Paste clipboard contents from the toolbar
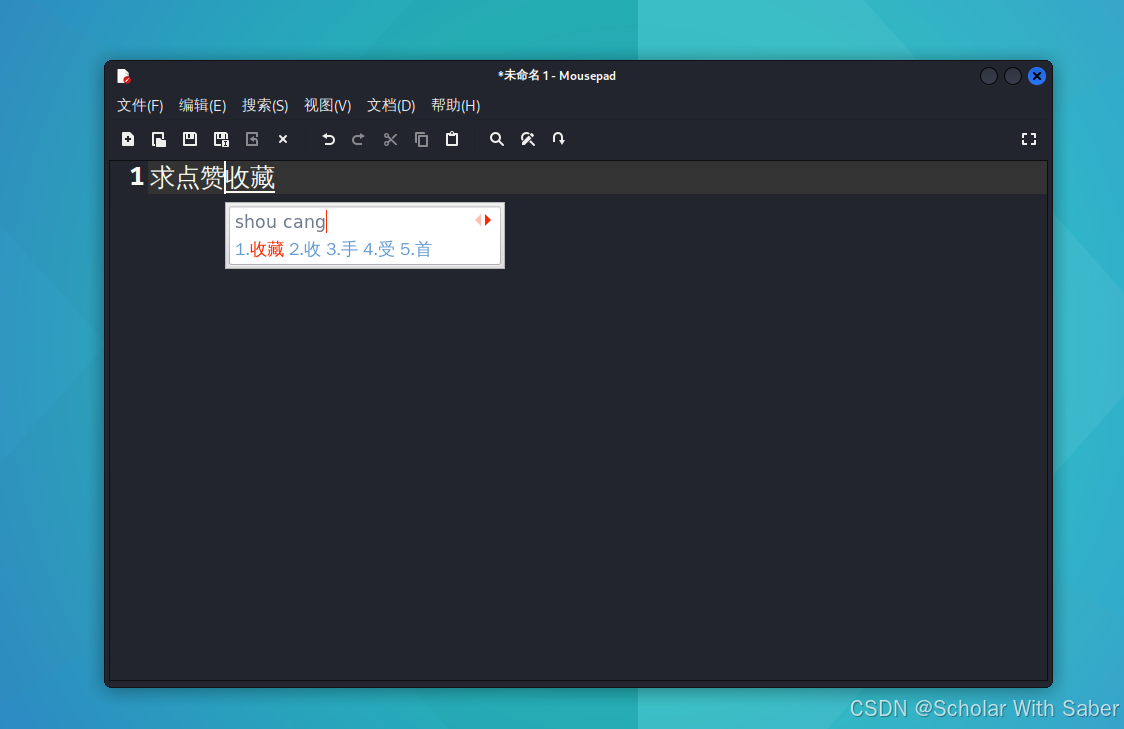Screen dimensions: 1124x729 point(452,139)
